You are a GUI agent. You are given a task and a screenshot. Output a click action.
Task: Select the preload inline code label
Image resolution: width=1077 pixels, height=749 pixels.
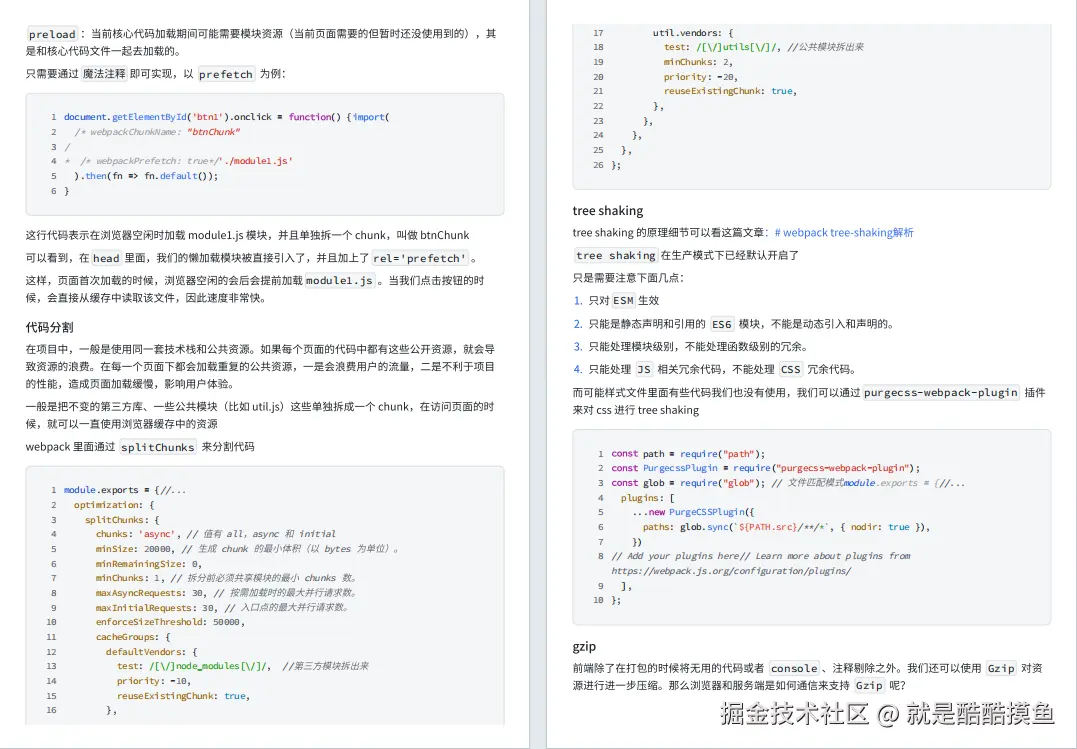pos(51,33)
